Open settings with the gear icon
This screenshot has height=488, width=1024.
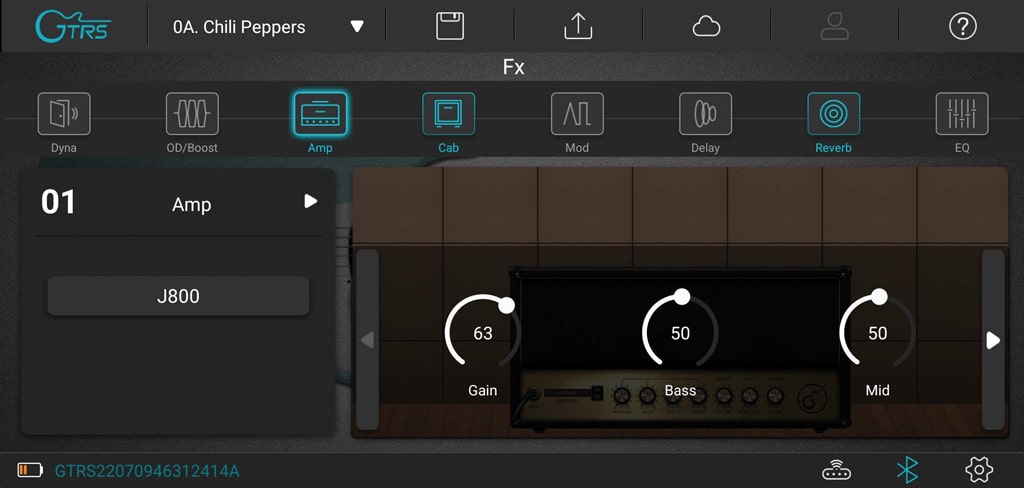coord(979,470)
